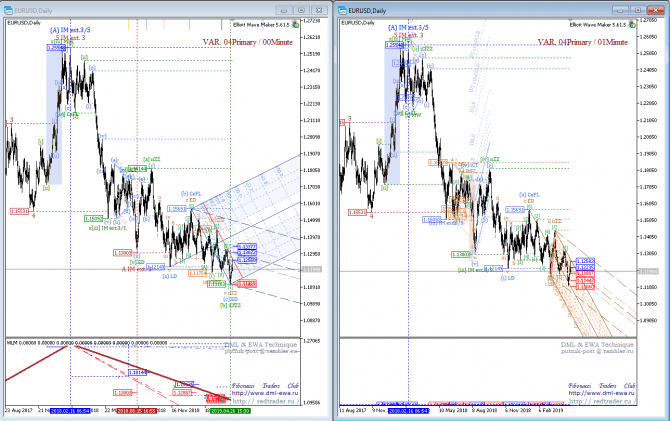
Task: Click the '(a) LD' wave label in the 00Minute chart
Action: 170,276
